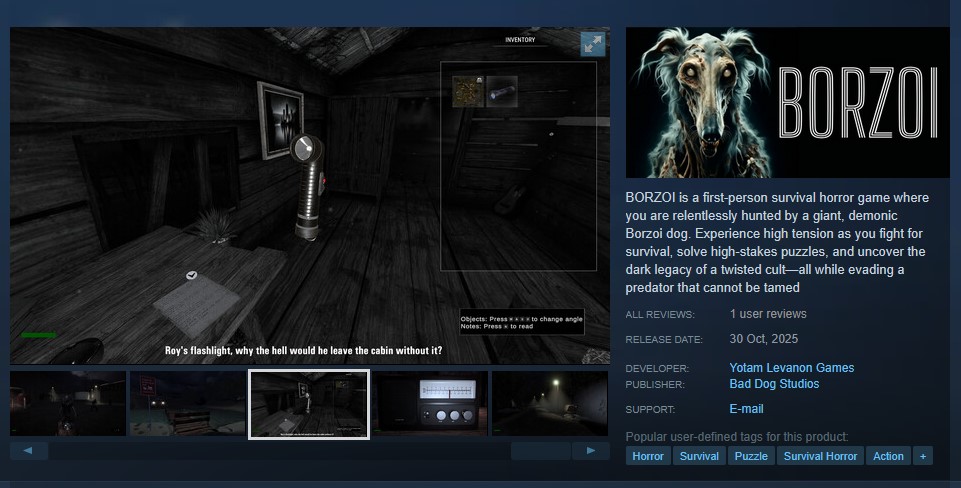Screen dimensions: 961x488
Task: Select the first thumbnail with character at night
Action: [68, 403]
